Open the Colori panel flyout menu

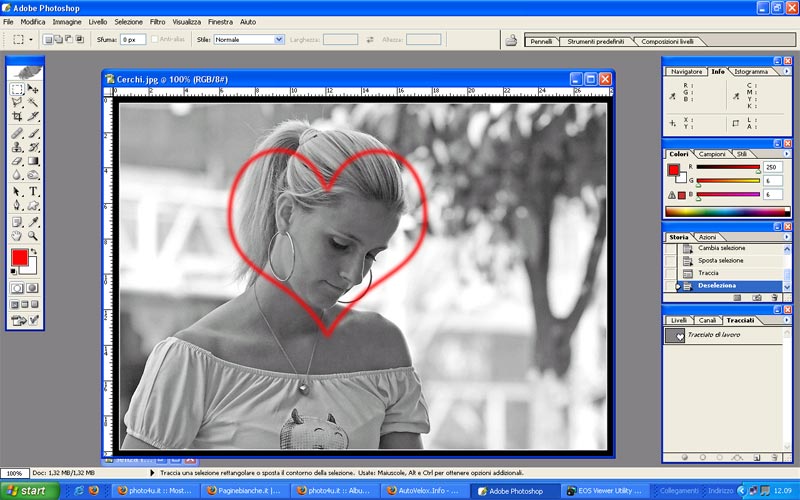point(786,154)
